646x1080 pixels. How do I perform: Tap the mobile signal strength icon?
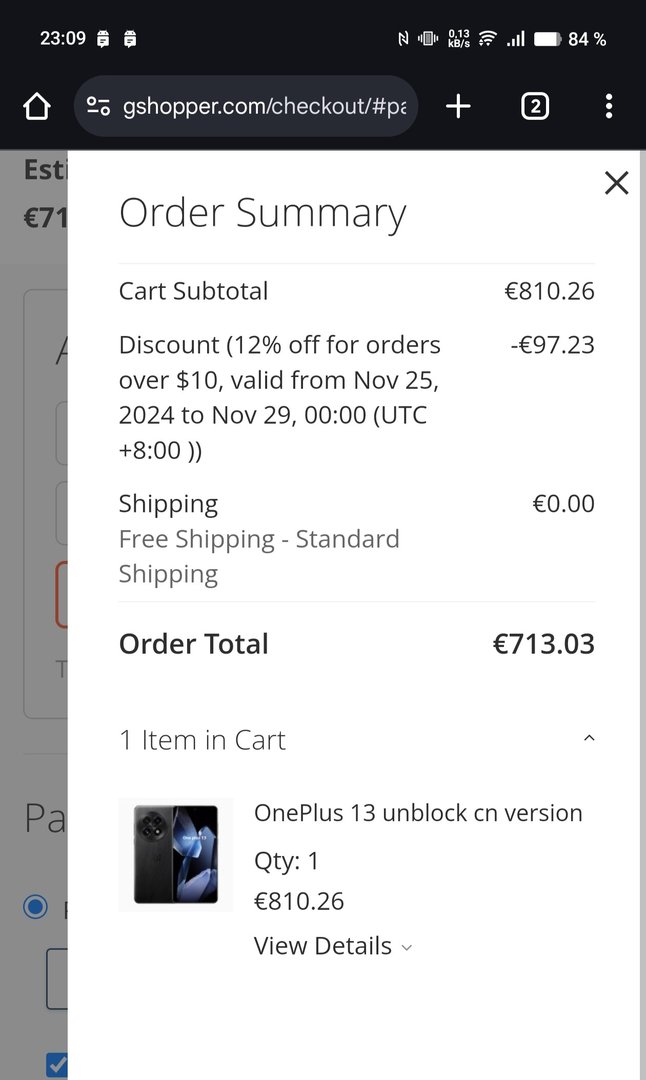click(516, 39)
